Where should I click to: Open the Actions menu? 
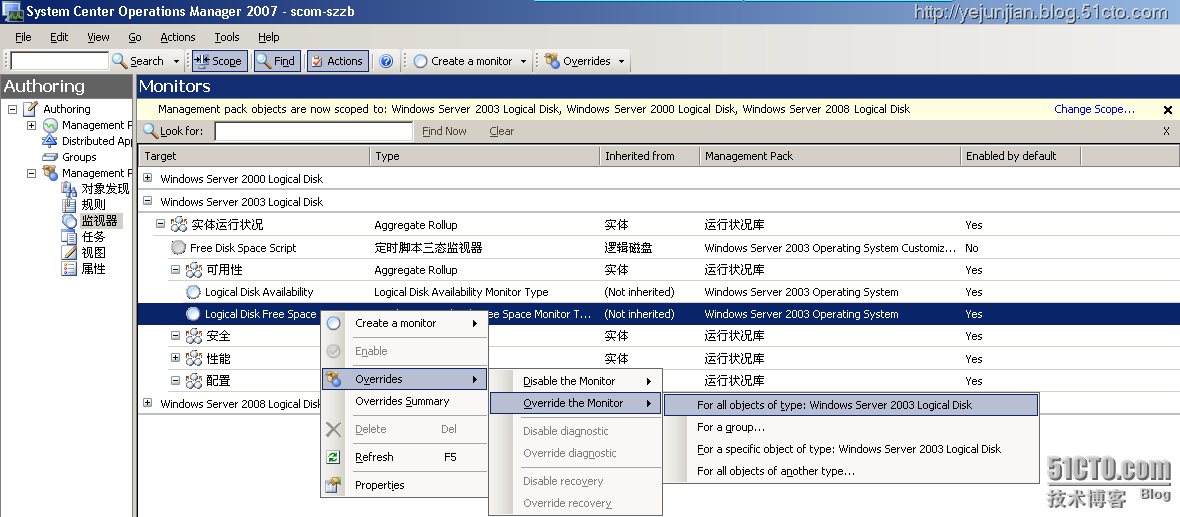click(178, 37)
